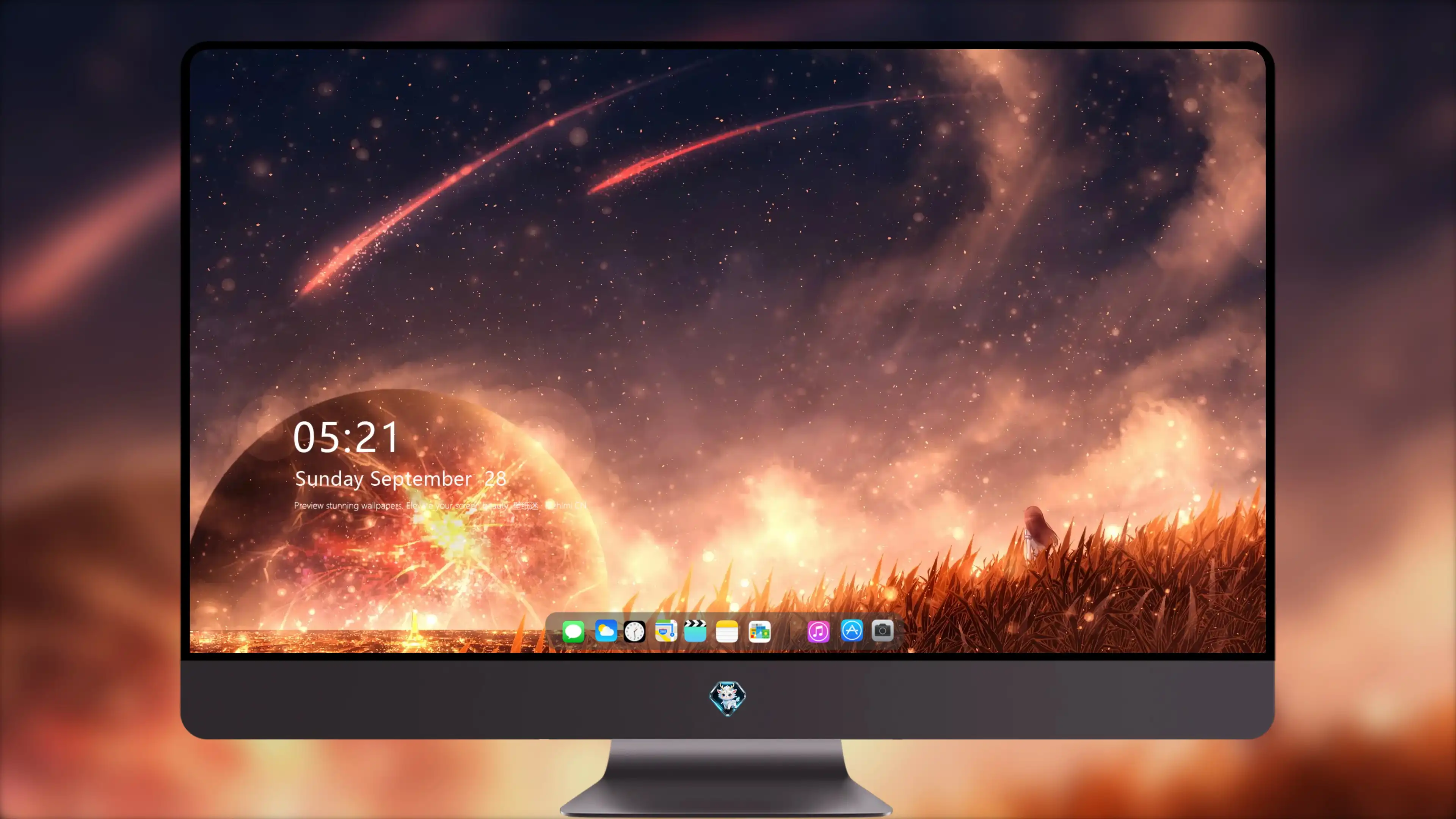Click the 'Preview stunning wallpapers' caption text
1456x819 pixels.
pyautogui.click(x=440, y=505)
